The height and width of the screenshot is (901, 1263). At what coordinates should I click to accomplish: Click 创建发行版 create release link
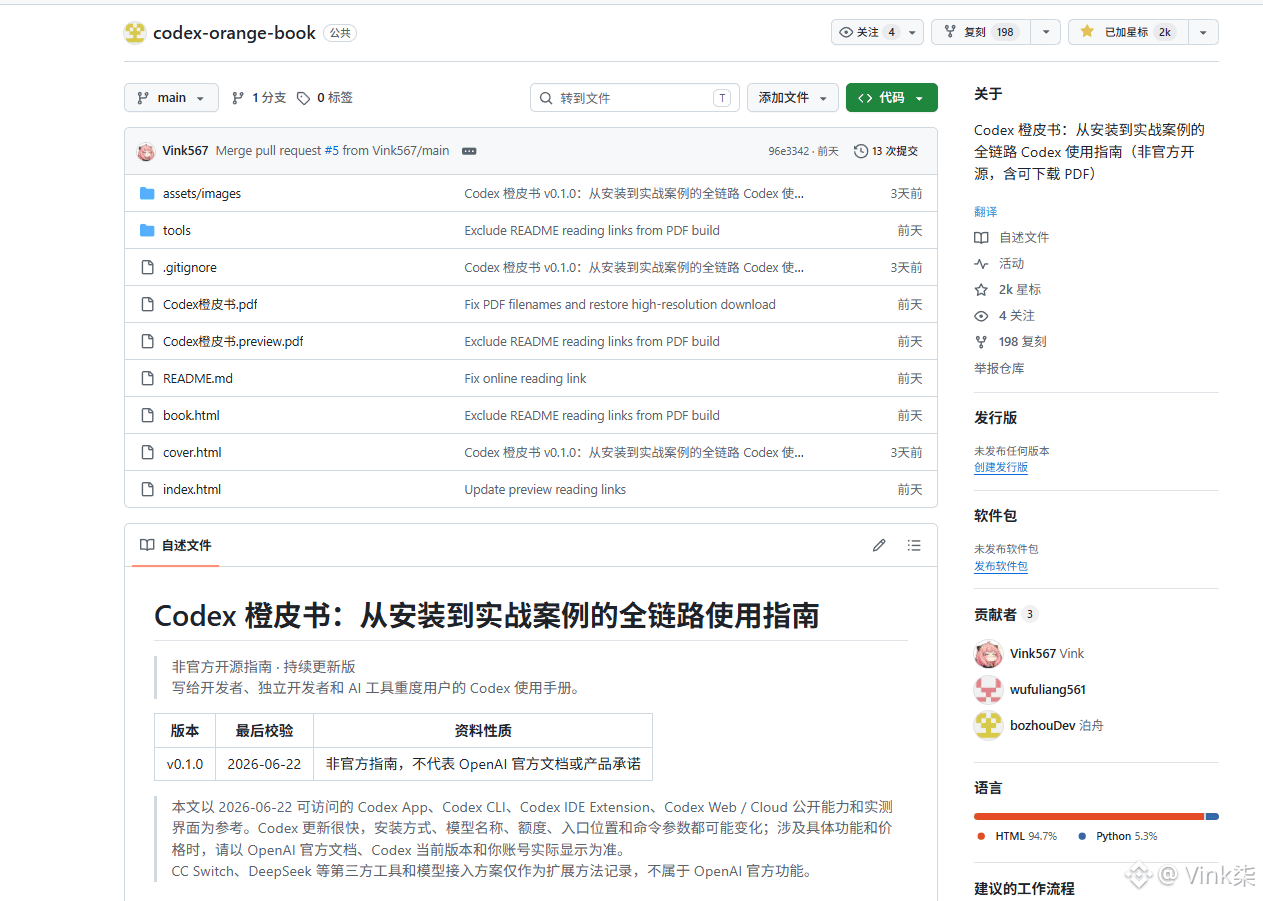1001,467
